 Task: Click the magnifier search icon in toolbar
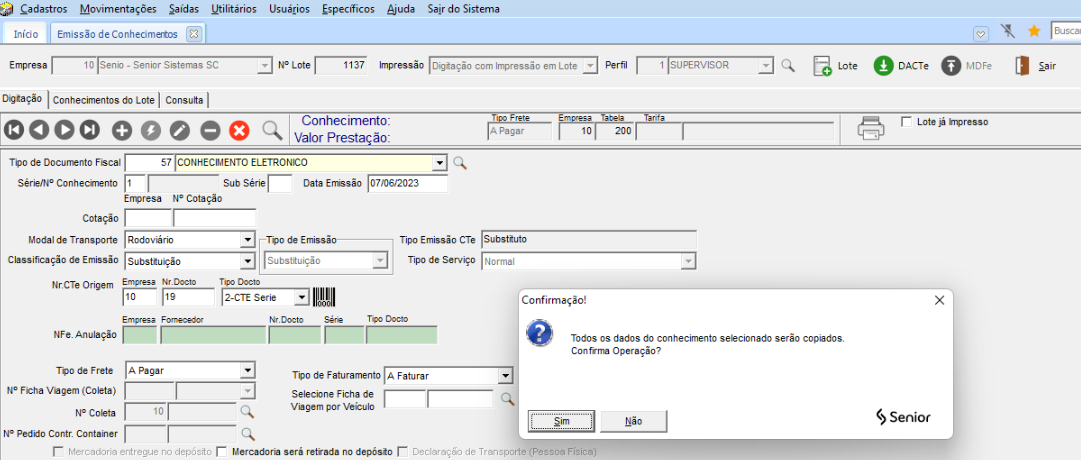(272, 130)
